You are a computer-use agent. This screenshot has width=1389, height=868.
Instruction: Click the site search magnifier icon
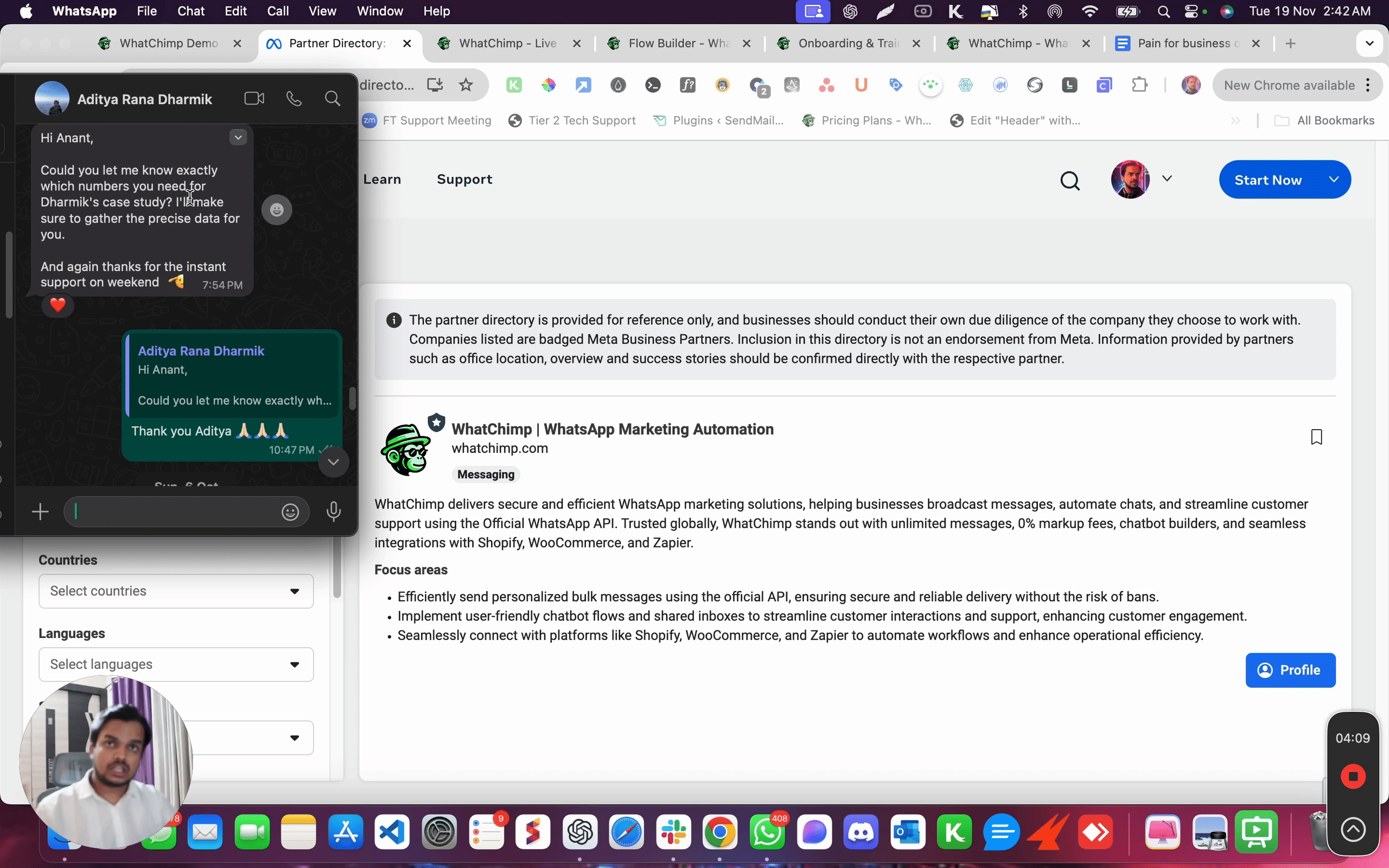pos(1069,180)
